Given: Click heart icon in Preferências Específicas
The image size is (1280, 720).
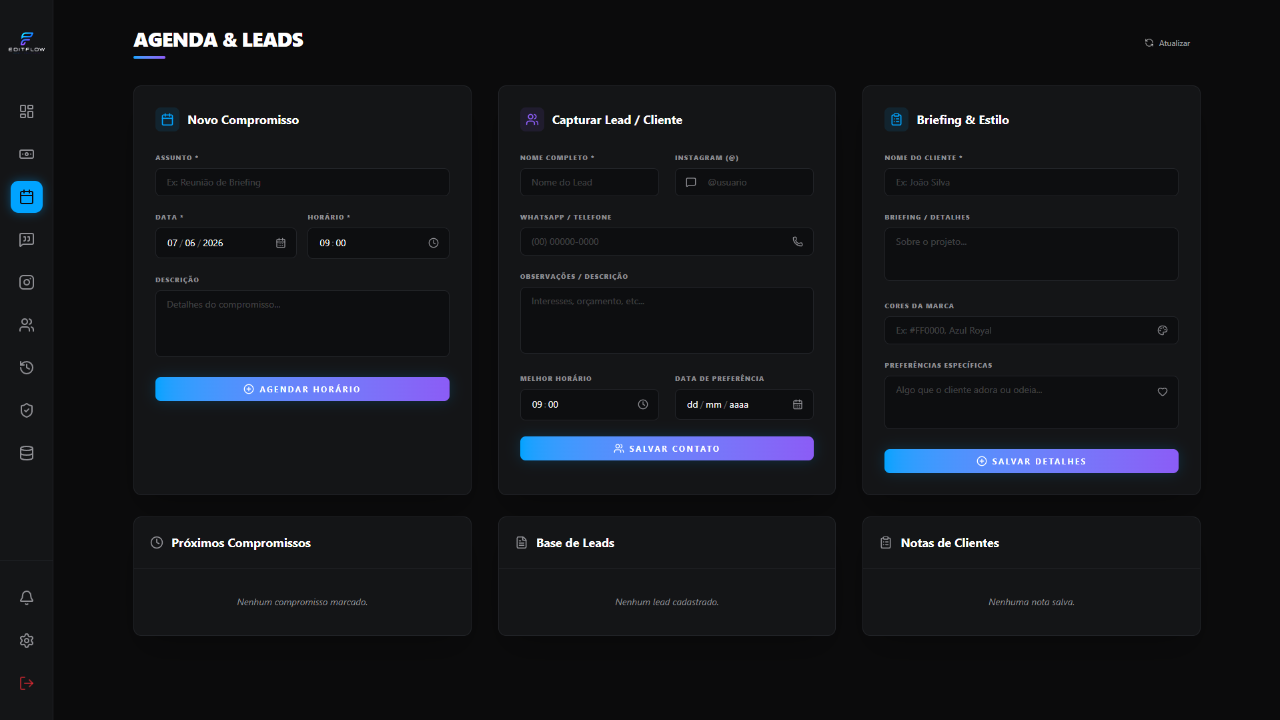Looking at the screenshot, I should click(x=1162, y=392).
